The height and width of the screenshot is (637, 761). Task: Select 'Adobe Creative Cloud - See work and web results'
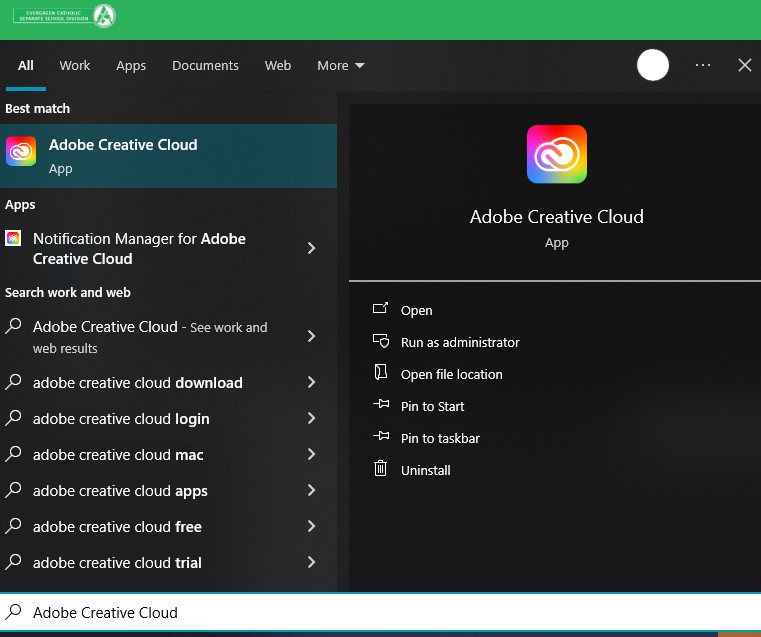point(168,337)
